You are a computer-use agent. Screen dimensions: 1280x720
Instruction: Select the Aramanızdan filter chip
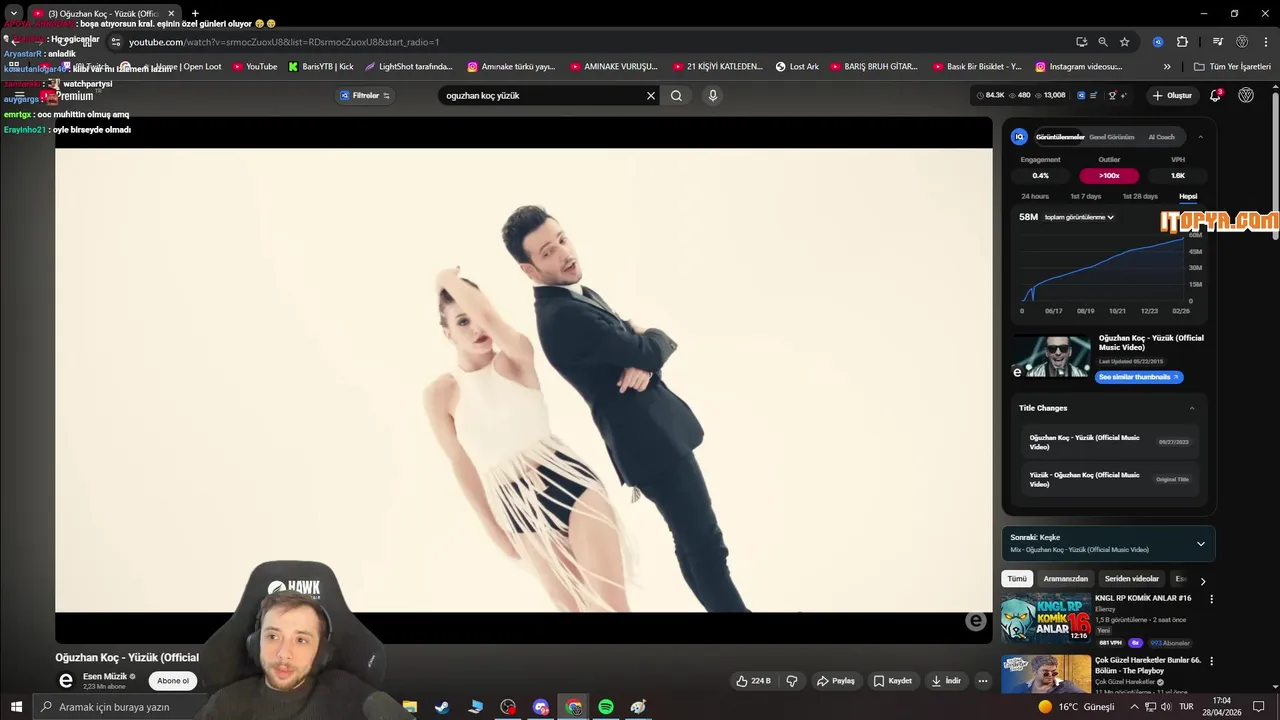[x=1066, y=579]
